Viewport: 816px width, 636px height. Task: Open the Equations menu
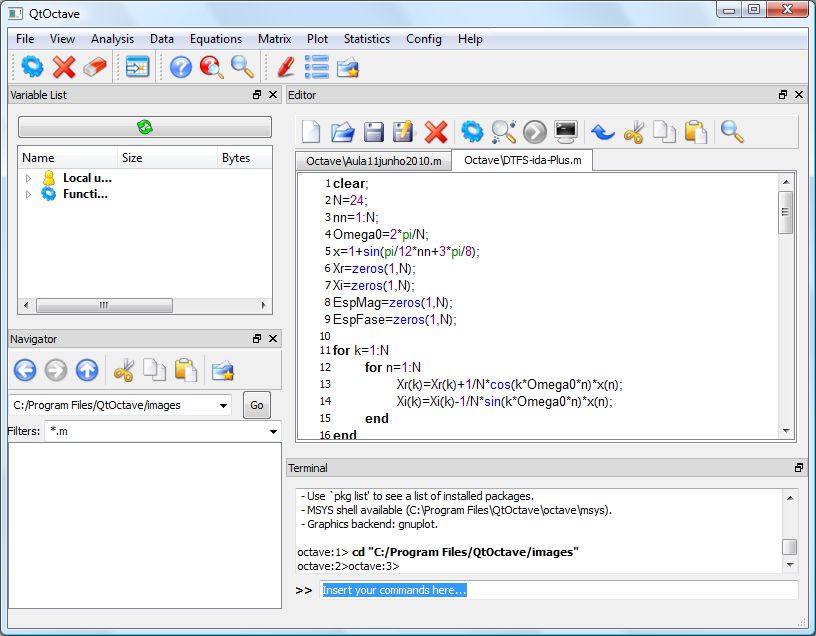216,39
